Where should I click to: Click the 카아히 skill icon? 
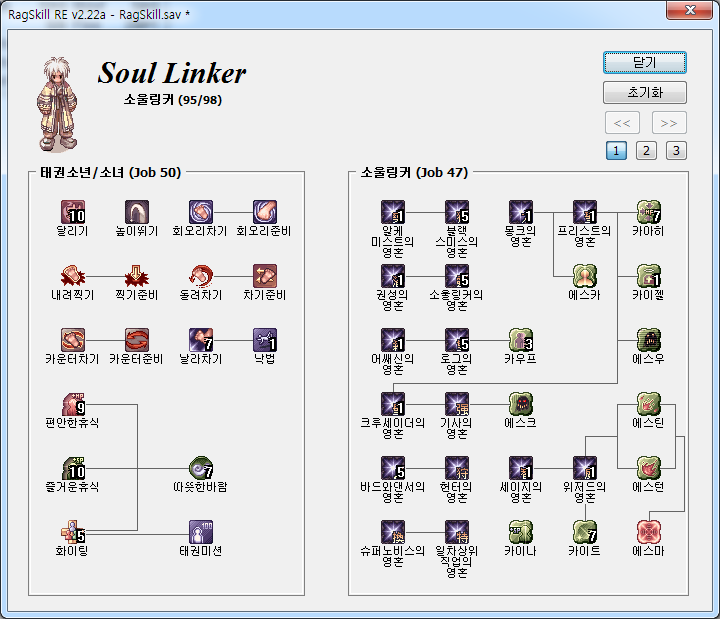click(x=649, y=212)
